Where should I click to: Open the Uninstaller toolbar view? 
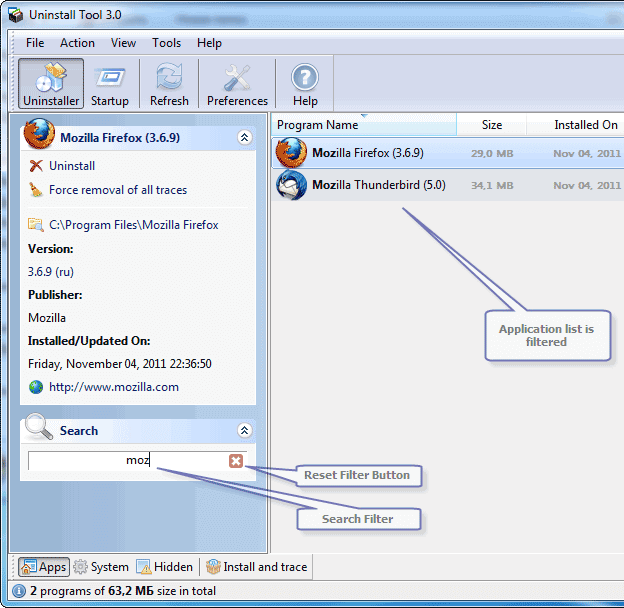pyautogui.click(x=51, y=84)
